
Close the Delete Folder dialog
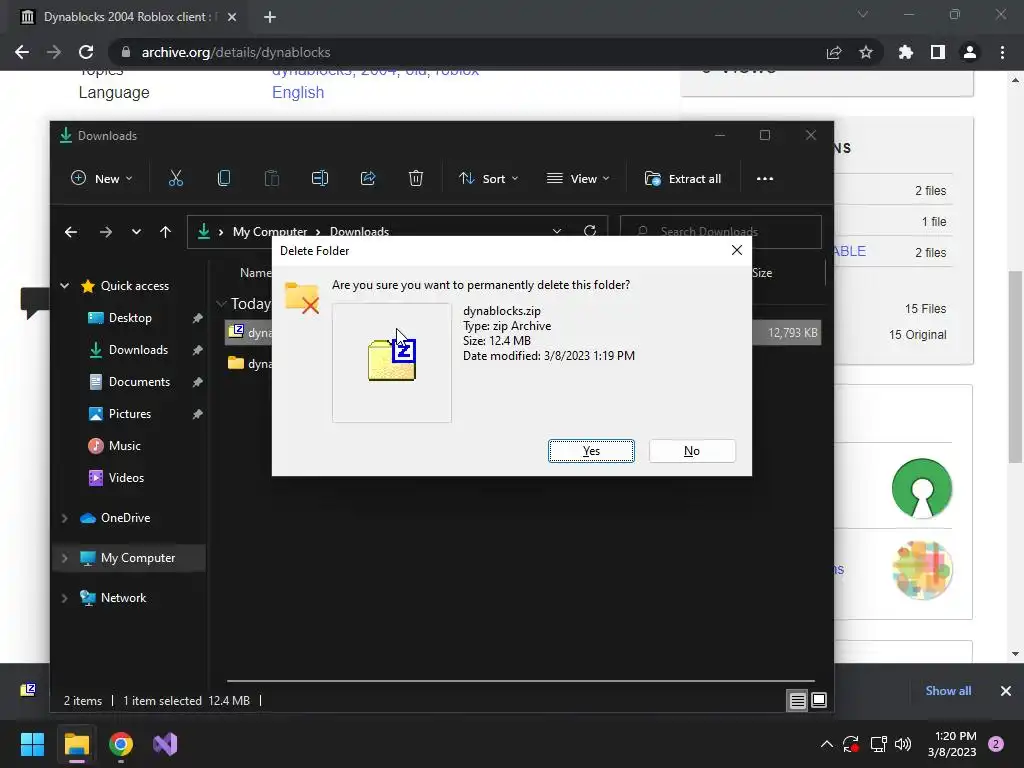(x=737, y=250)
